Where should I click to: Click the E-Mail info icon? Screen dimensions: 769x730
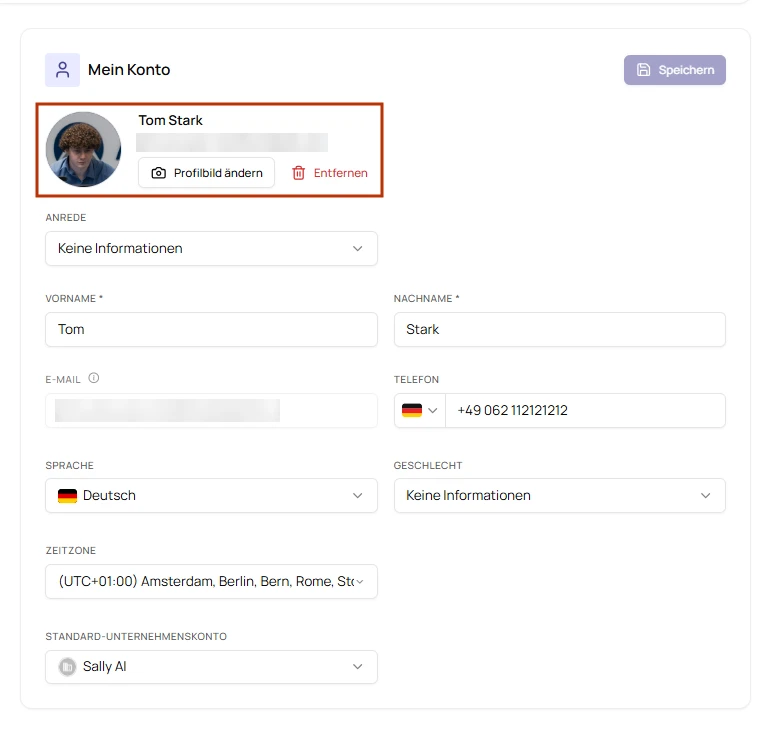[94, 378]
